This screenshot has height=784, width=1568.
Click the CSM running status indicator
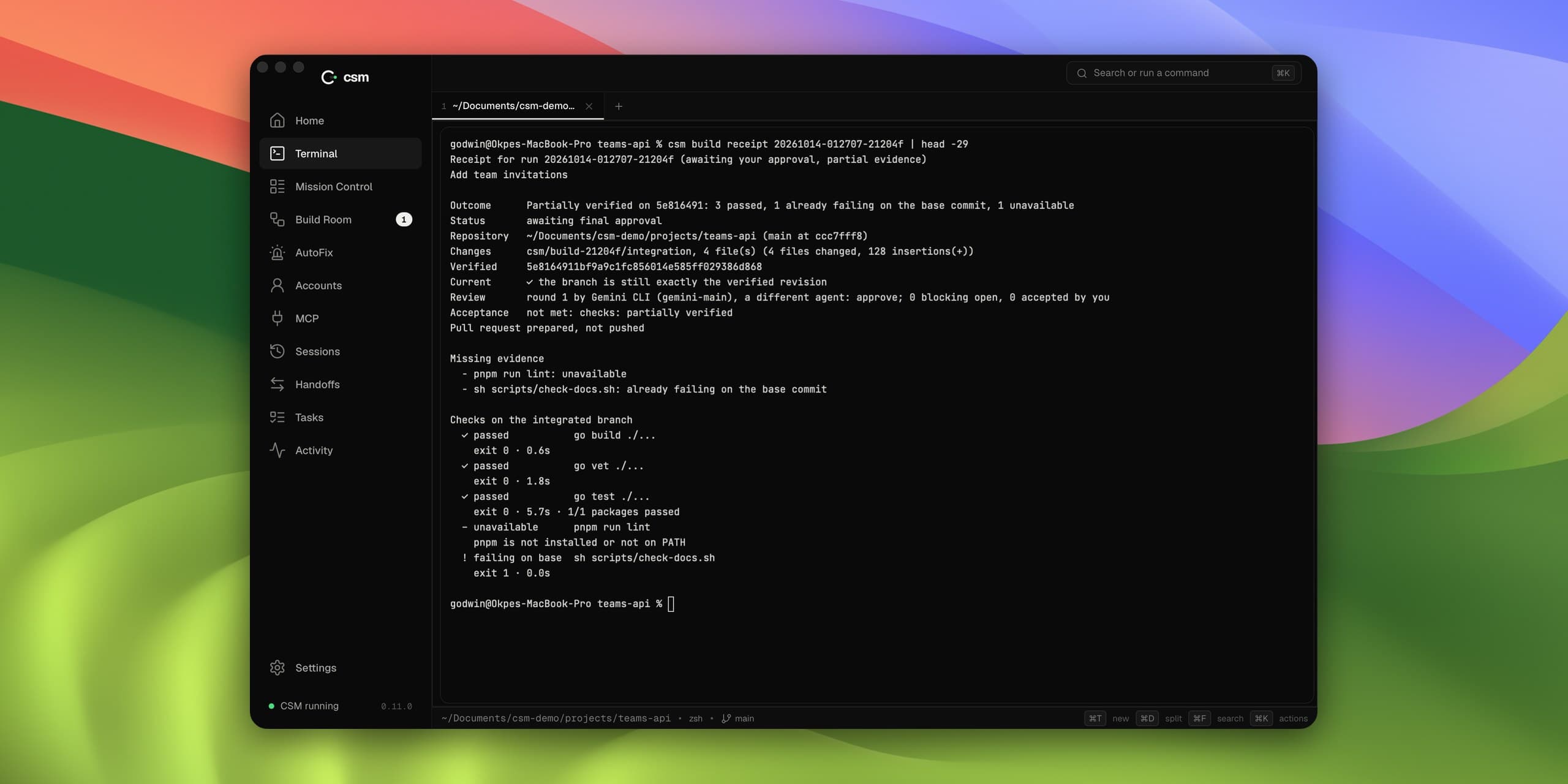pos(304,706)
